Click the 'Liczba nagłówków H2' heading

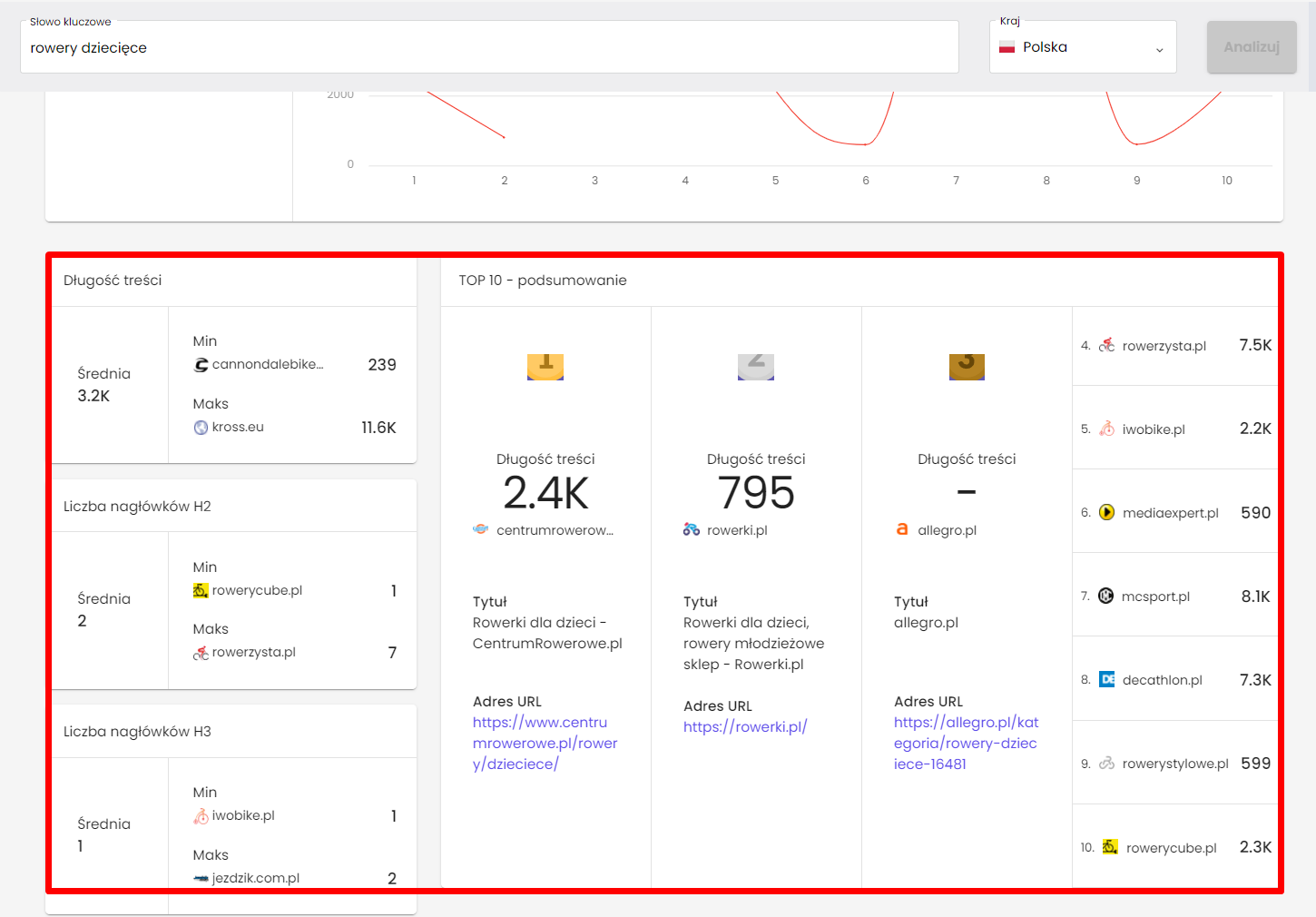[137, 507]
